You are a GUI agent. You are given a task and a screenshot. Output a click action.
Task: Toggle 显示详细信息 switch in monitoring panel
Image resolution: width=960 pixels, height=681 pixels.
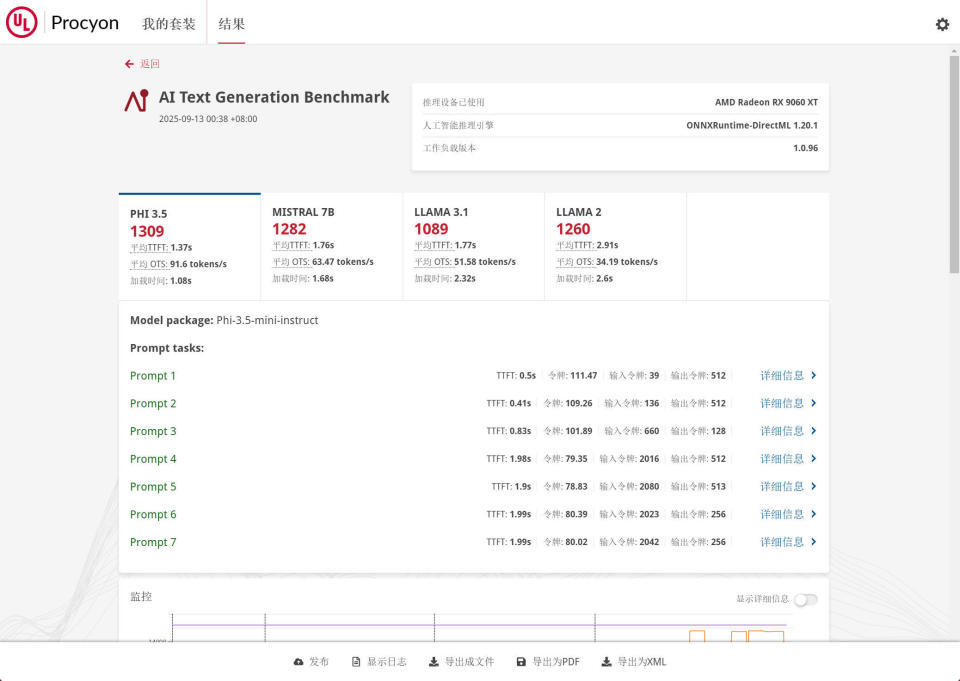click(806, 600)
